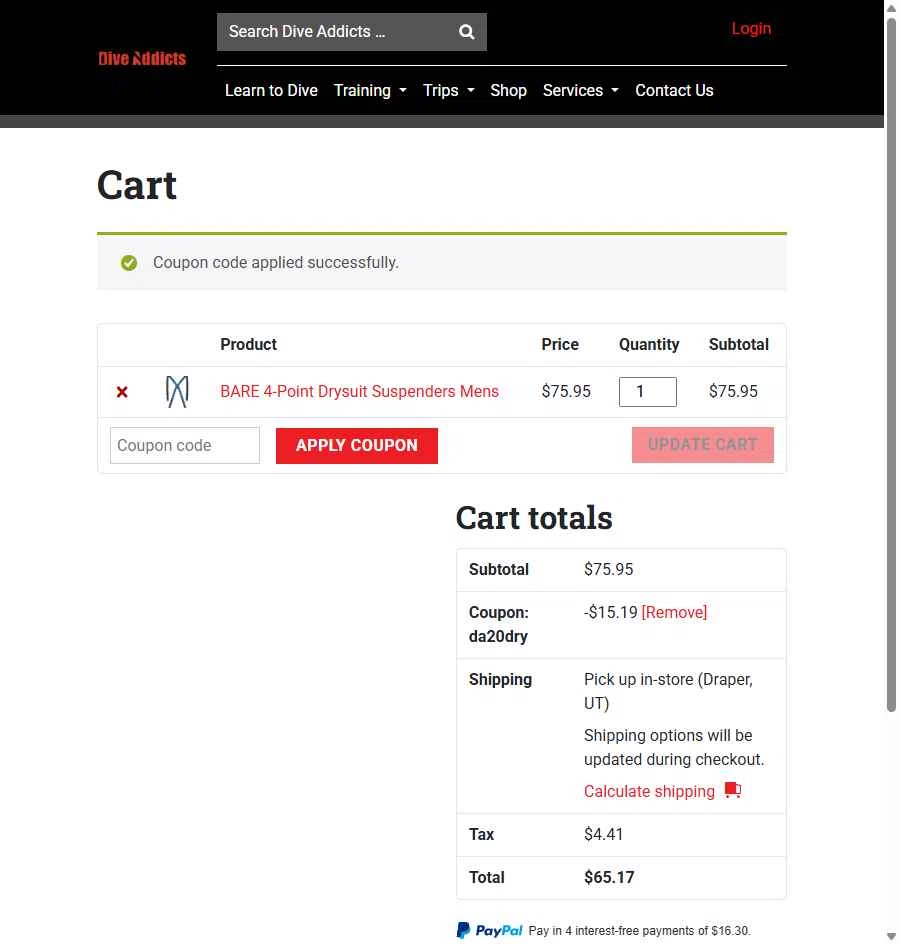
Task: Click the search magnifier icon
Action: (466, 31)
